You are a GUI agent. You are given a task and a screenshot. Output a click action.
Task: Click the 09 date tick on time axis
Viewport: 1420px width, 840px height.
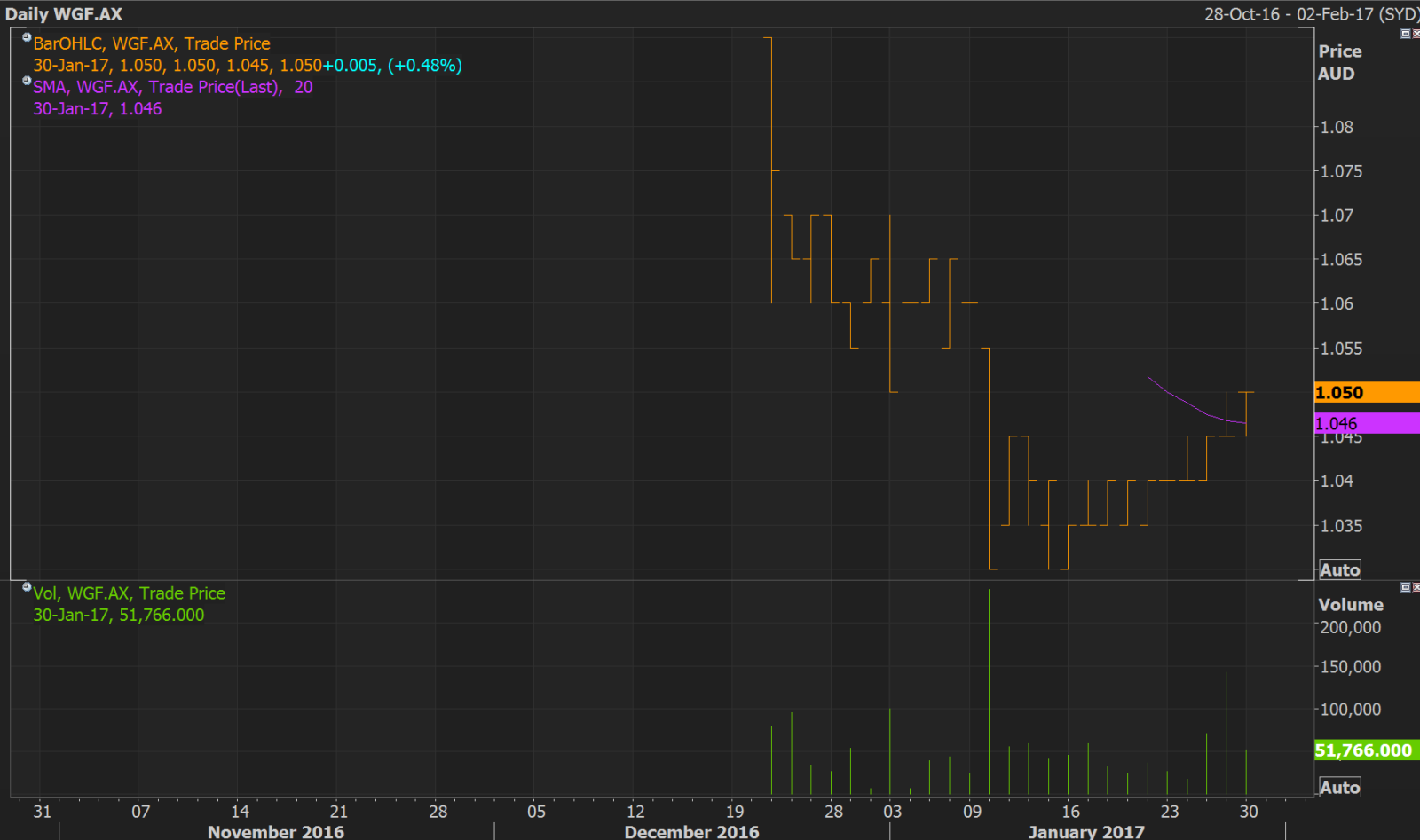coord(972,812)
